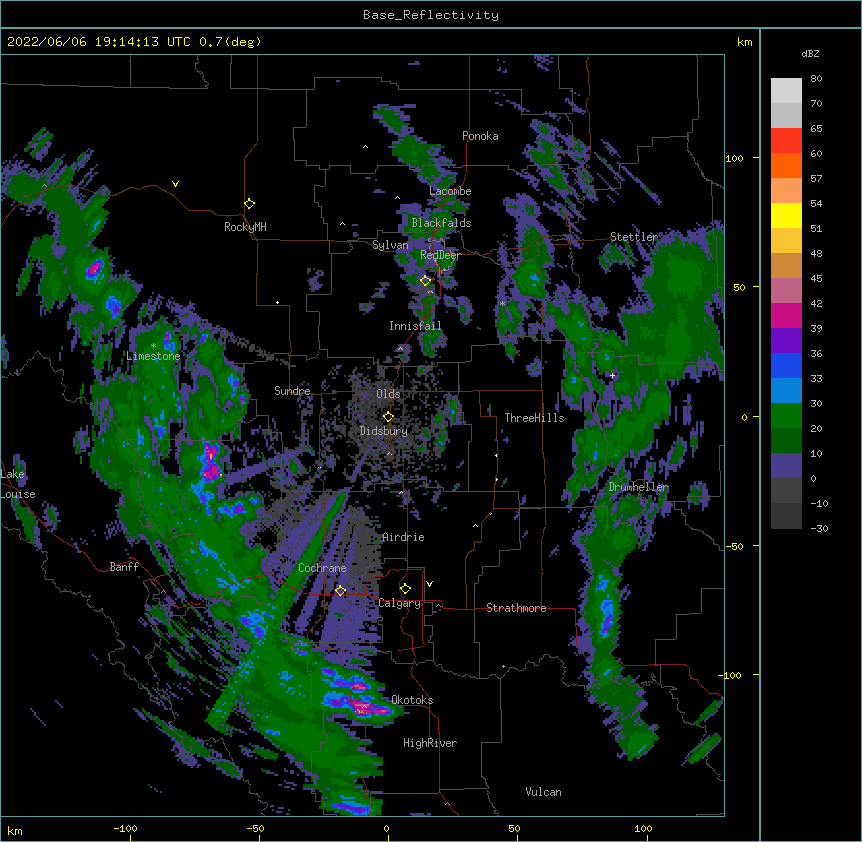Click the ThreeHills label
862x842 pixels.
(x=534, y=418)
